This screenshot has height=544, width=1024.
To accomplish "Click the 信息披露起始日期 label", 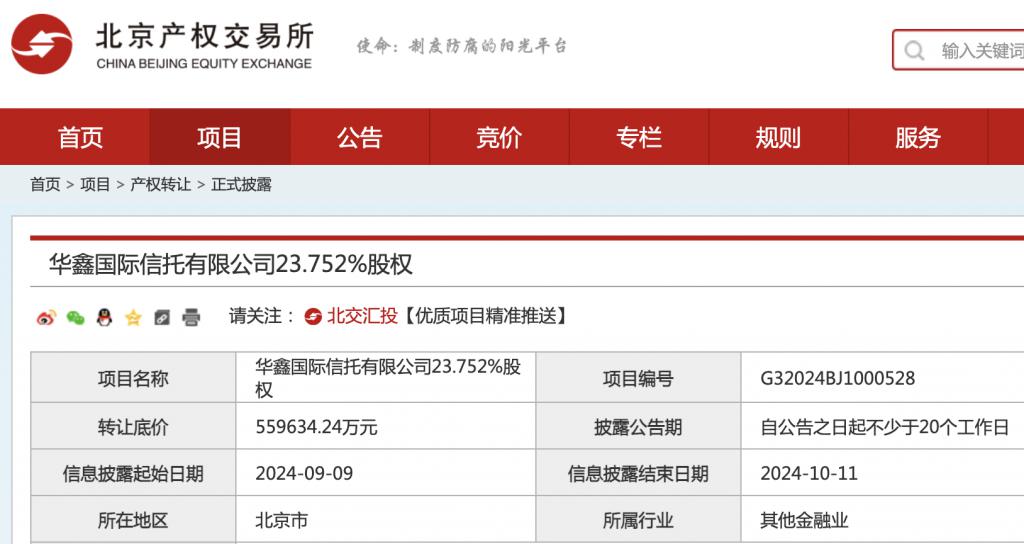I will coord(133,473).
